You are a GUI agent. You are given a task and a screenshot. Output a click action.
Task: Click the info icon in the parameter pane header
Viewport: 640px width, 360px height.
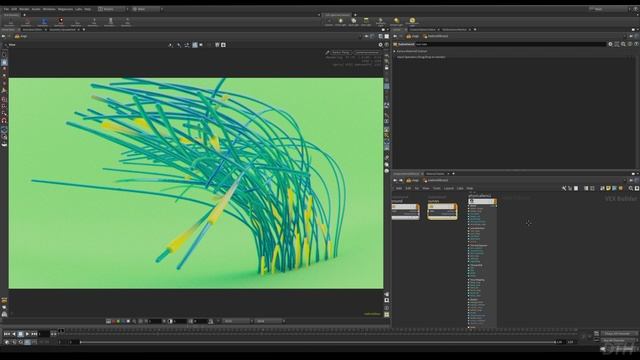[x=630, y=44]
